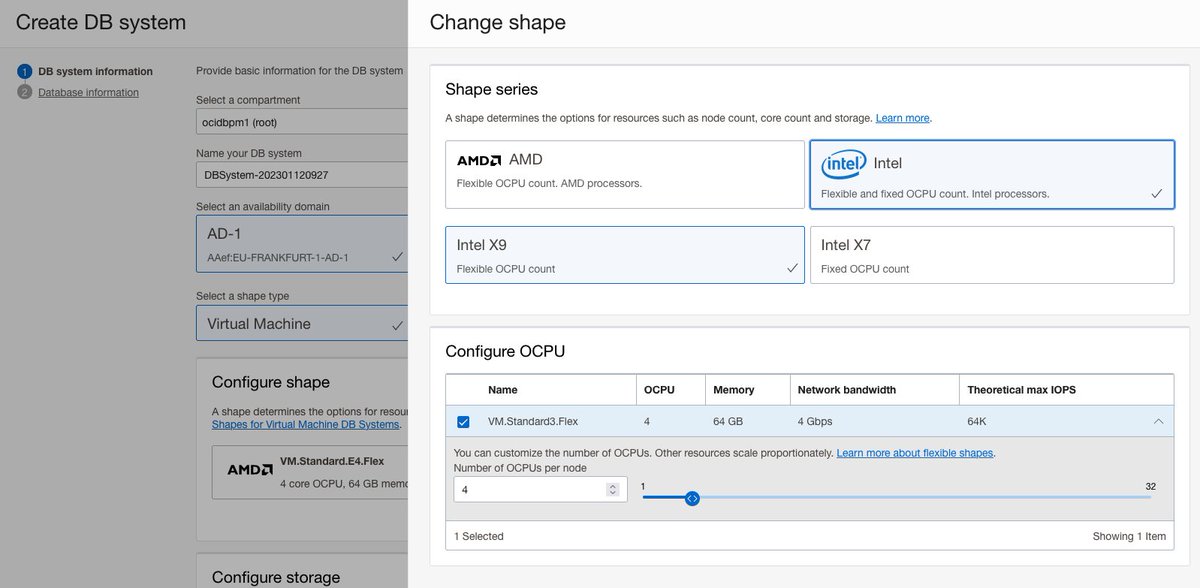Select the AMD shape series card
This screenshot has width=1200, height=588.
click(625, 174)
